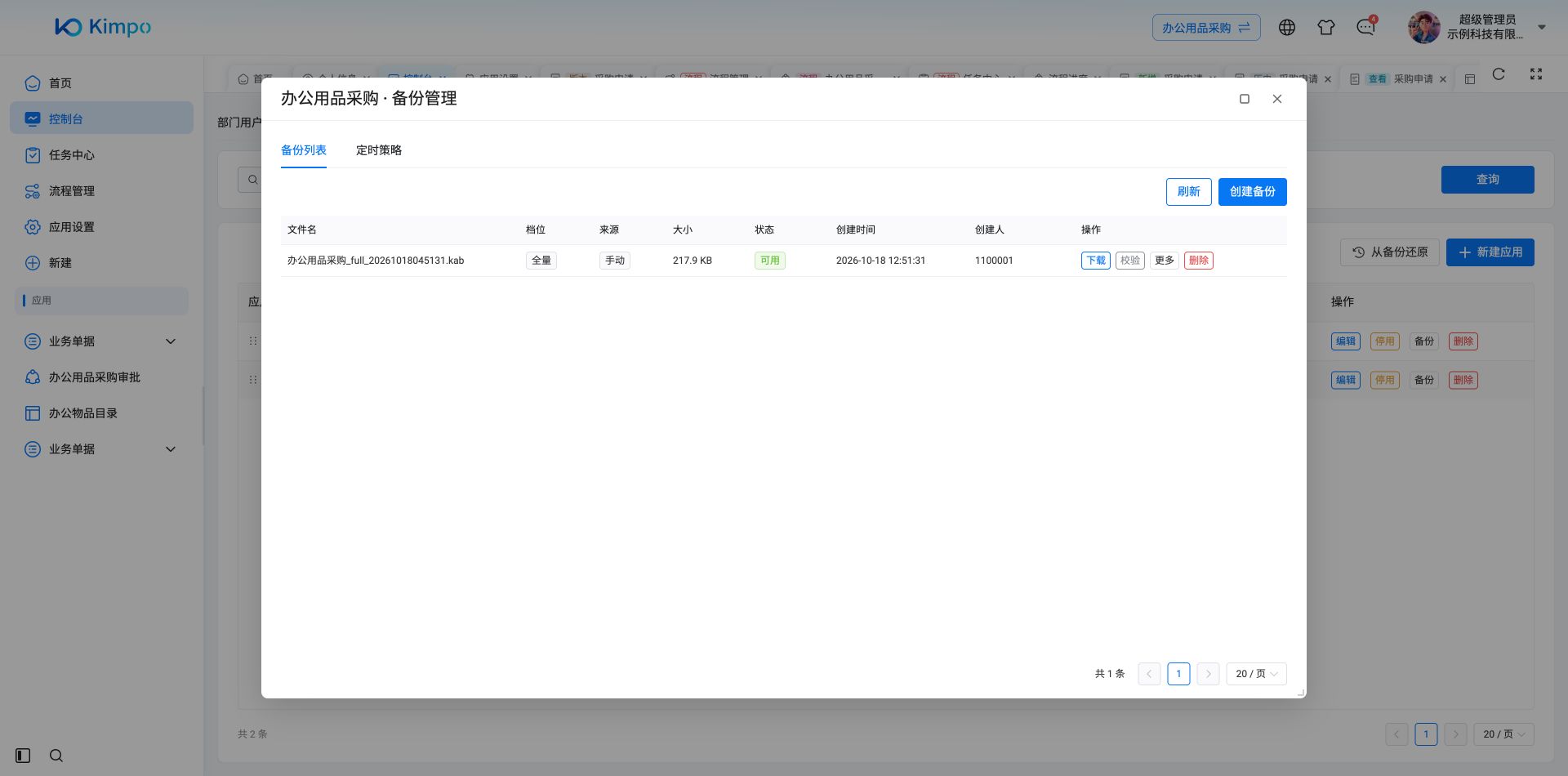Open 应用设置 in sidebar

pyautogui.click(x=101, y=226)
